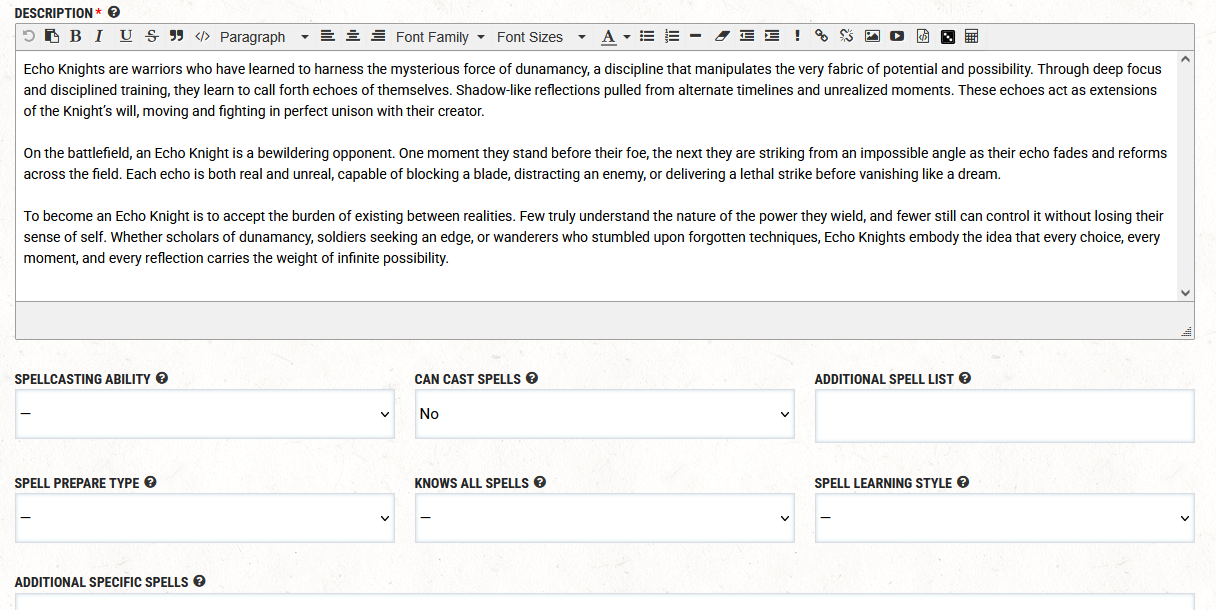The width and height of the screenshot is (1216, 610).
Task: Insert a link with the chain icon
Action: coord(821,36)
